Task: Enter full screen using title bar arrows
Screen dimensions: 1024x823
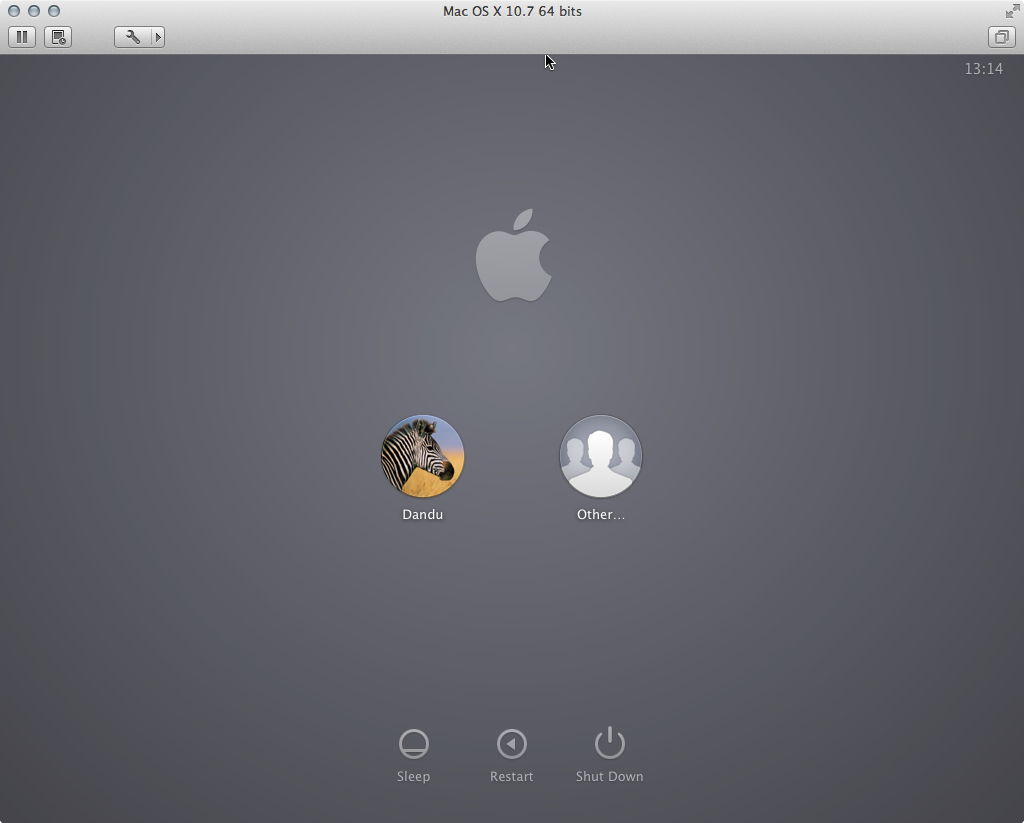Action: [1012, 11]
